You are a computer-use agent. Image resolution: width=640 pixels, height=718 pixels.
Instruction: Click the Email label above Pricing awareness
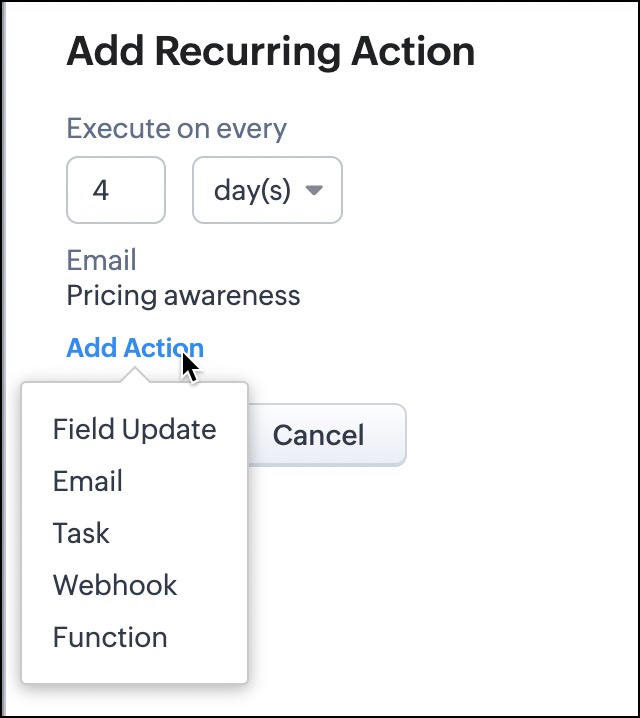pos(101,261)
